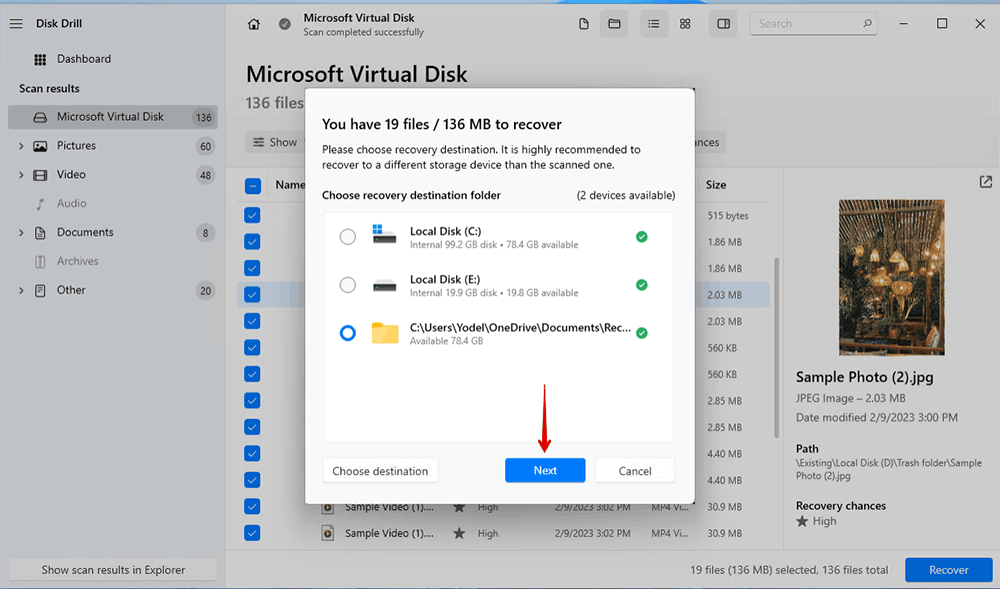Screen dimensions: 1000x589
Task: Click the Next button
Action: tap(545, 471)
